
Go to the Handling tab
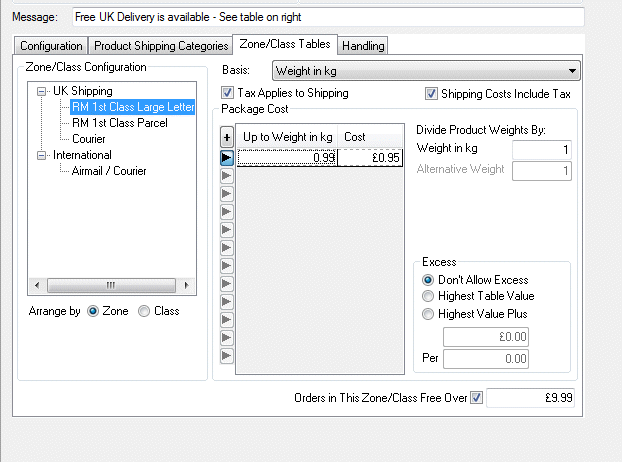point(363,46)
